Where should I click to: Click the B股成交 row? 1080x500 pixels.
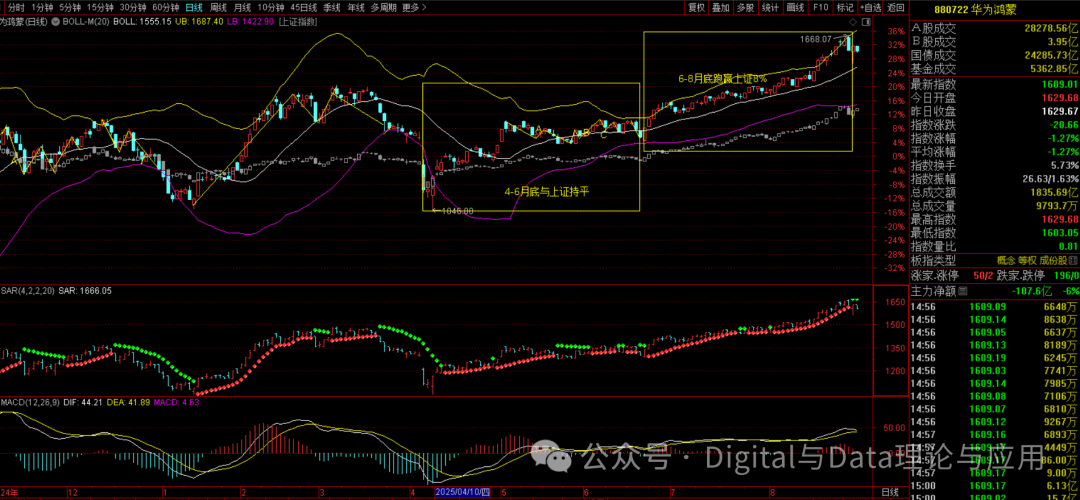pos(995,41)
